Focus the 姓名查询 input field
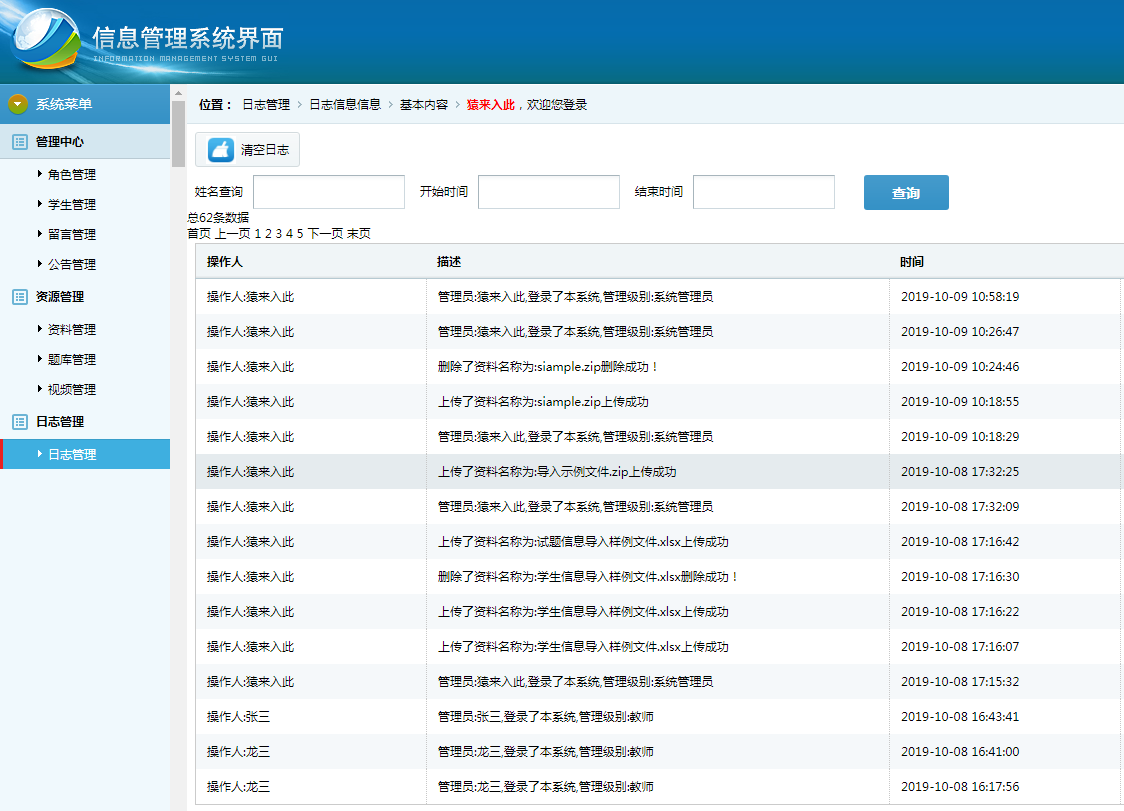1124x811 pixels. point(329,192)
